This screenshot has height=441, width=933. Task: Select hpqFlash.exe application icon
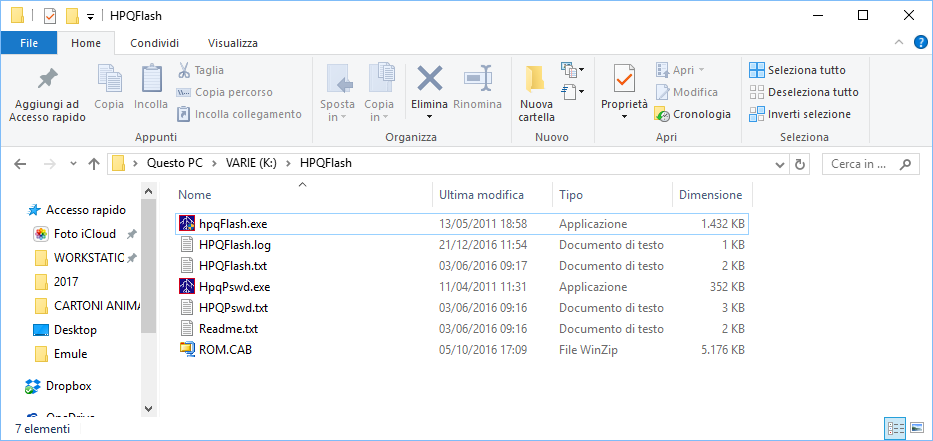(x=187, y=224)
